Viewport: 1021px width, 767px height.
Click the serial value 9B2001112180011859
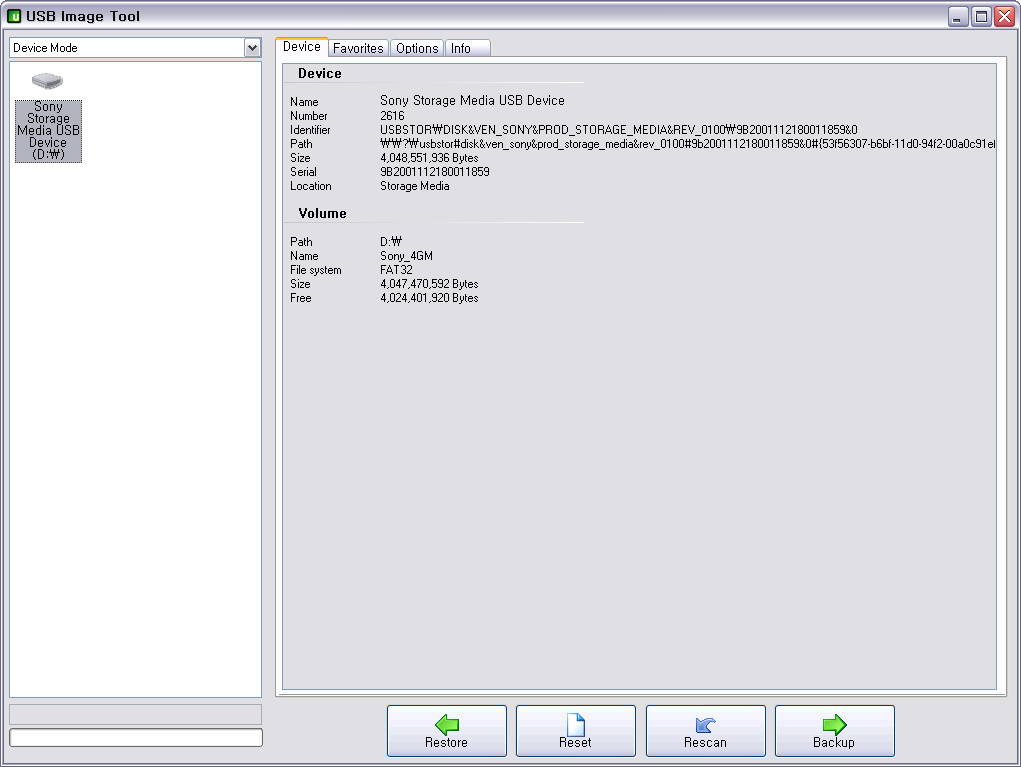click(434, 172)
